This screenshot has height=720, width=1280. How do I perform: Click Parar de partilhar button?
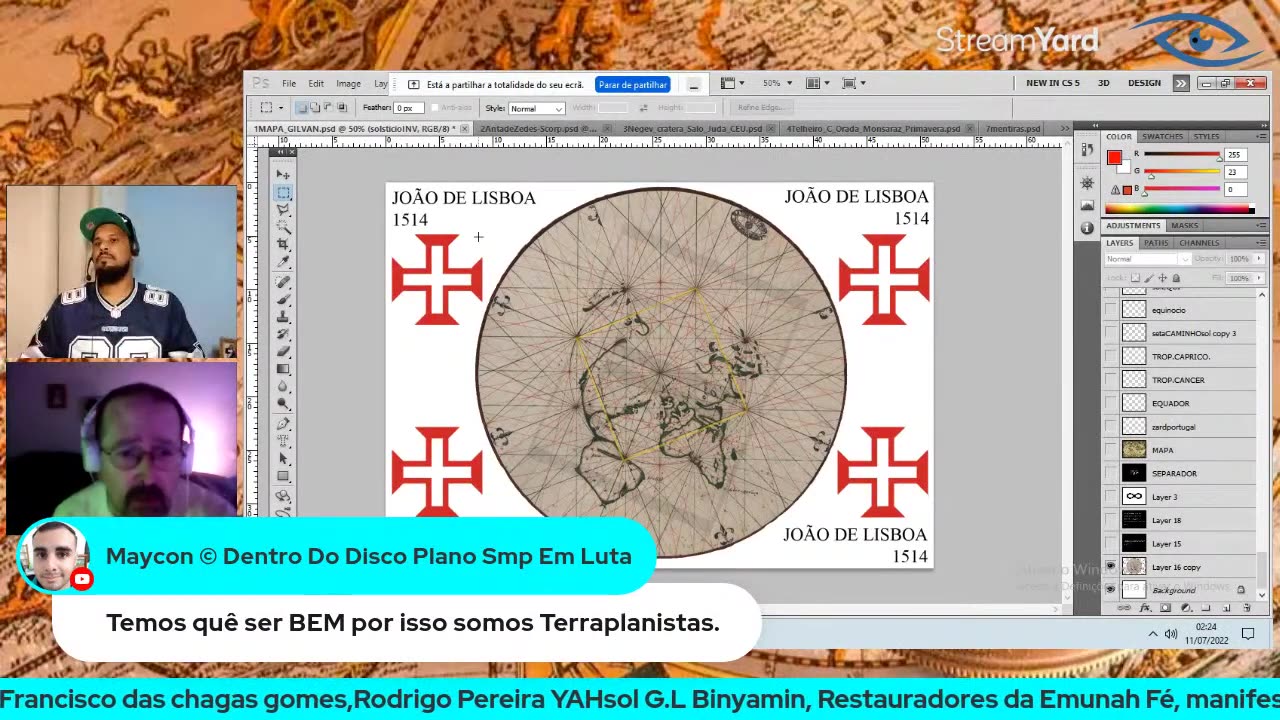point(633,85)
